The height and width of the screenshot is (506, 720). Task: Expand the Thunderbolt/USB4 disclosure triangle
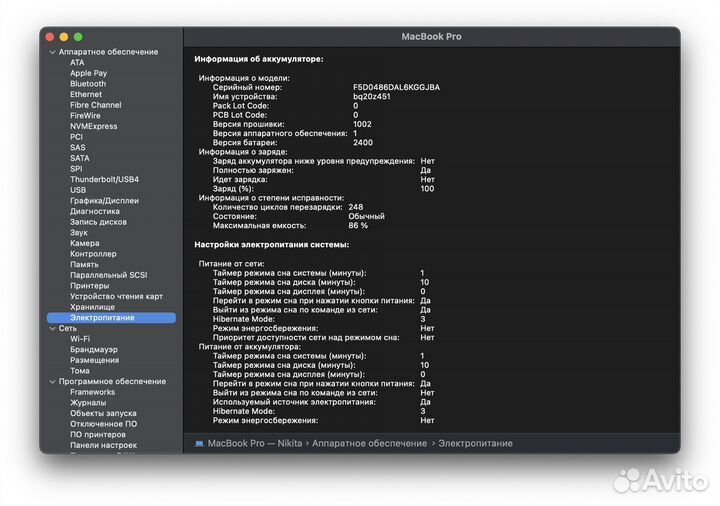tap(63, 179)
